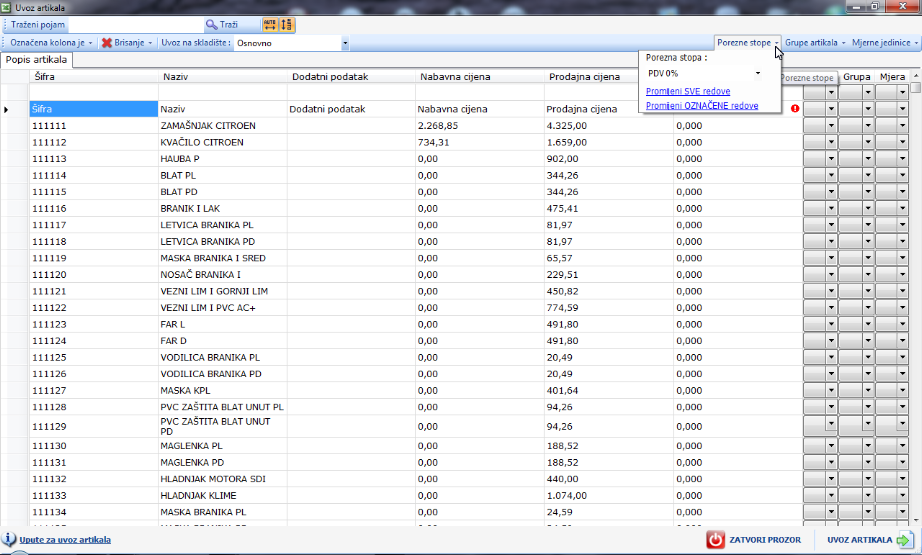Select the Popis artikala tab

click(36, 60)
